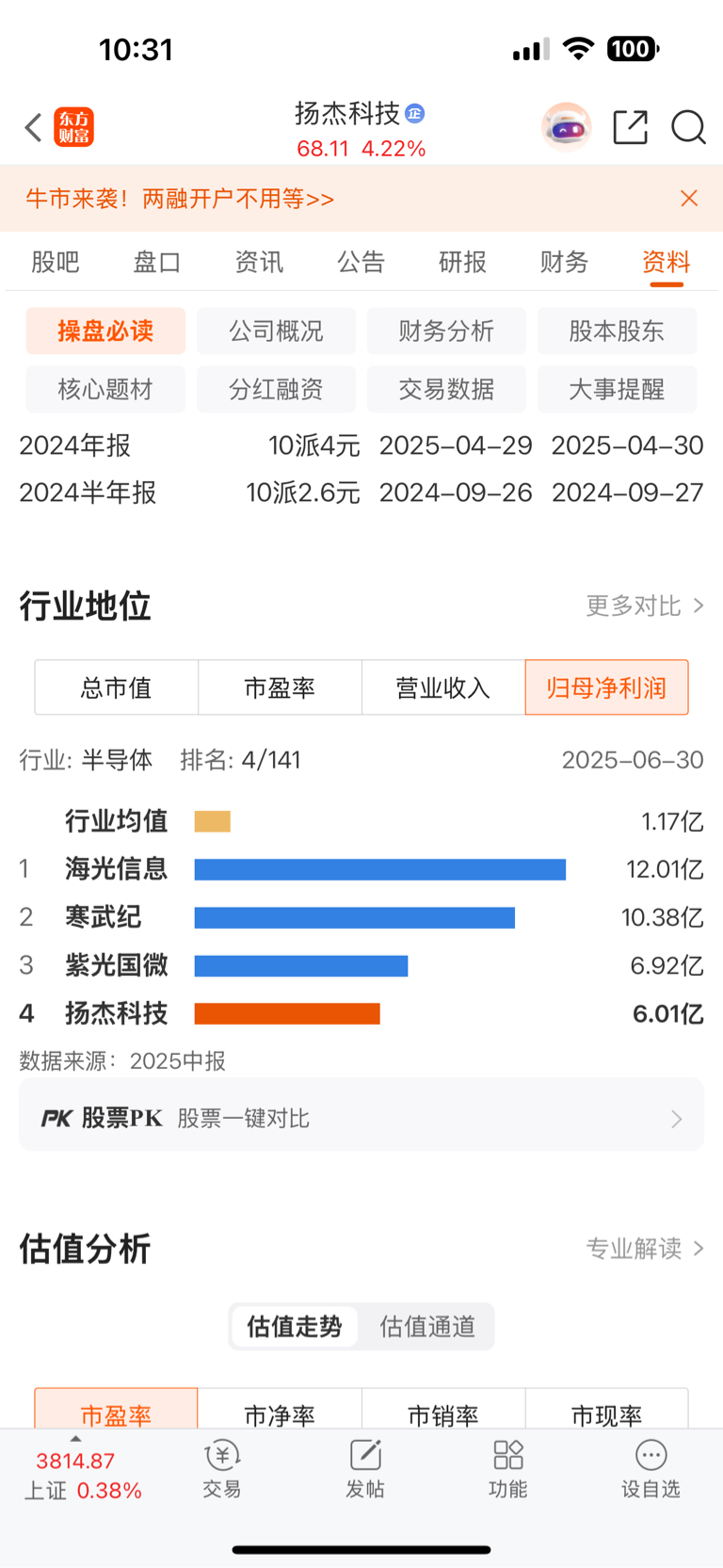Switch to the 公告 tab
This screenshot has width=723, height=1568.
tap(361, 262)
